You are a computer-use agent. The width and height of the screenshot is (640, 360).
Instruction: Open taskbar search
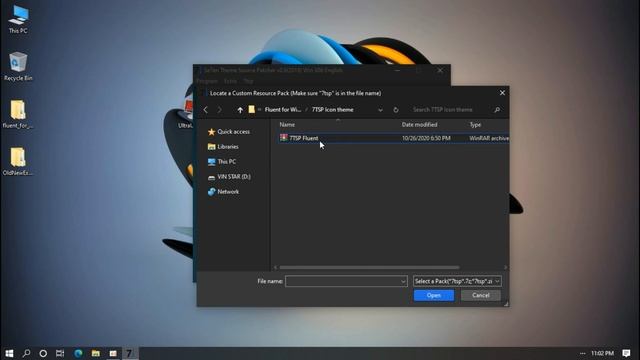pos(27,353)
